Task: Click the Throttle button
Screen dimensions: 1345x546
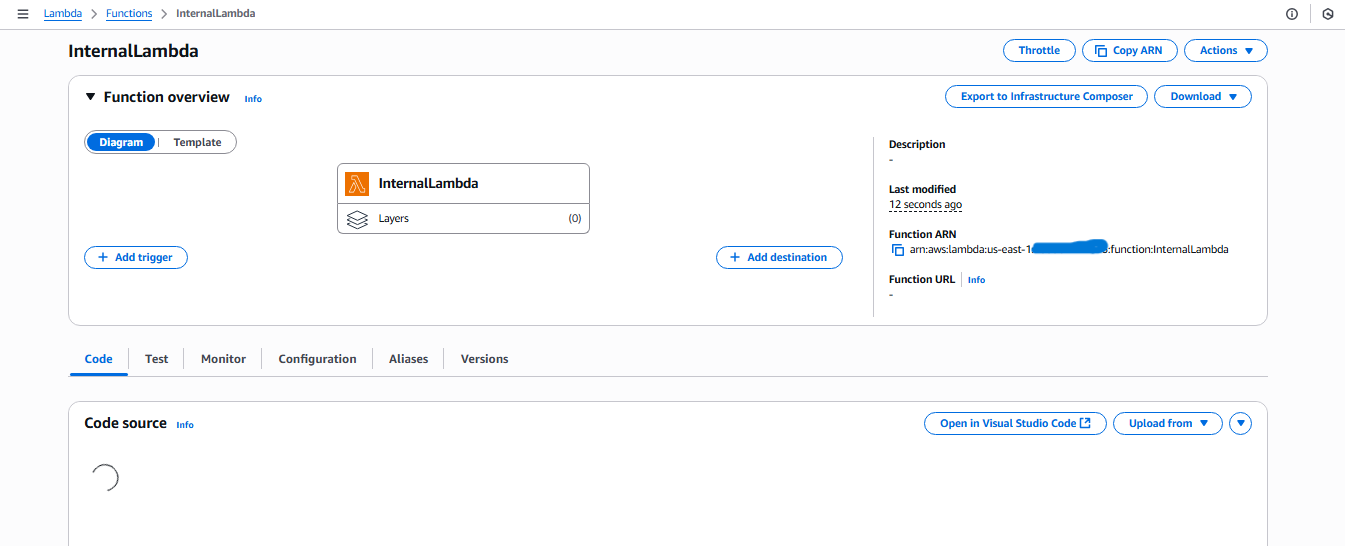Action: click(x=1039, y=50)
